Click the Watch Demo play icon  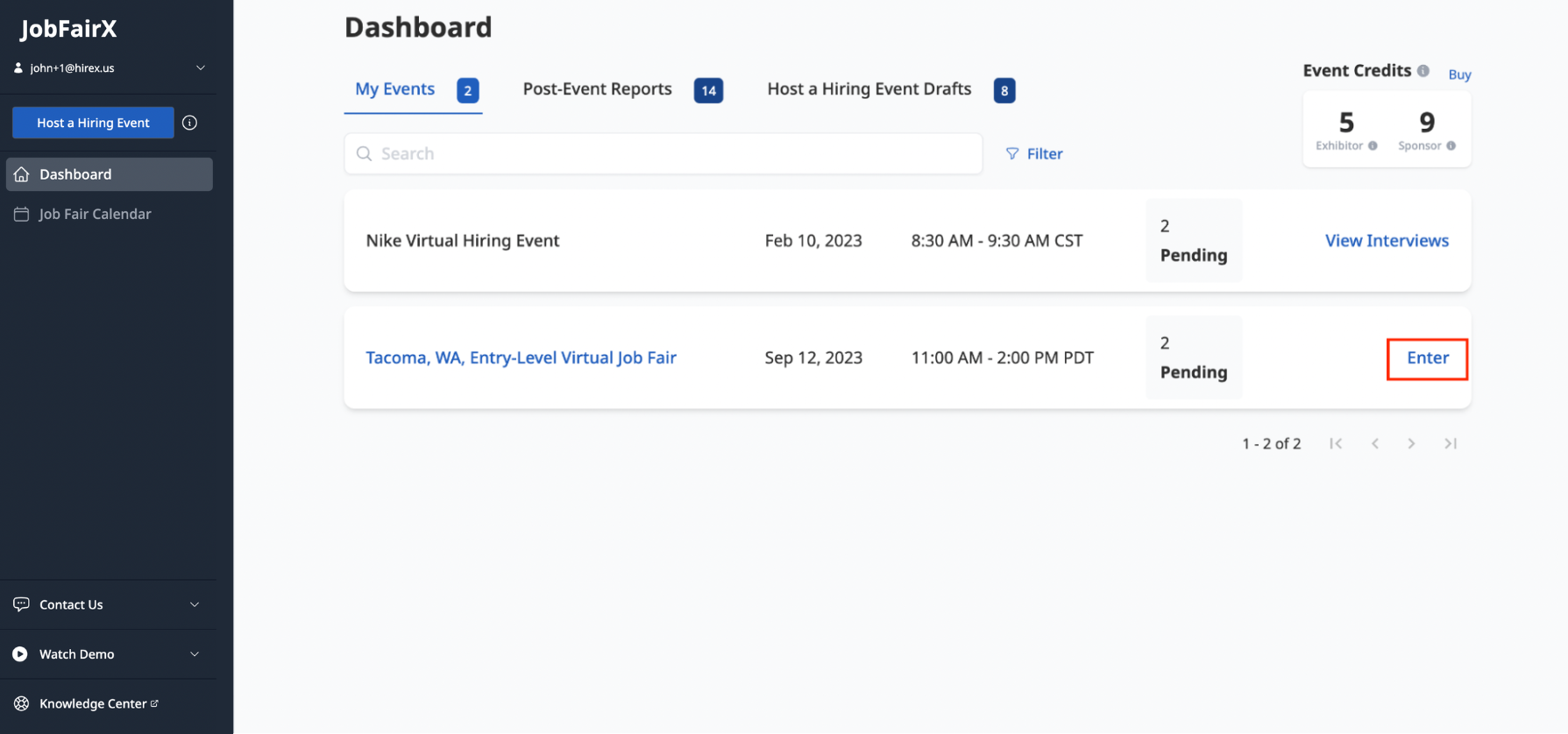(x=20, y=654)
